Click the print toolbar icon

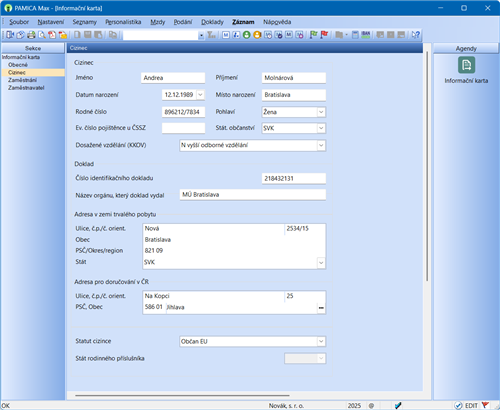[31, 35]
